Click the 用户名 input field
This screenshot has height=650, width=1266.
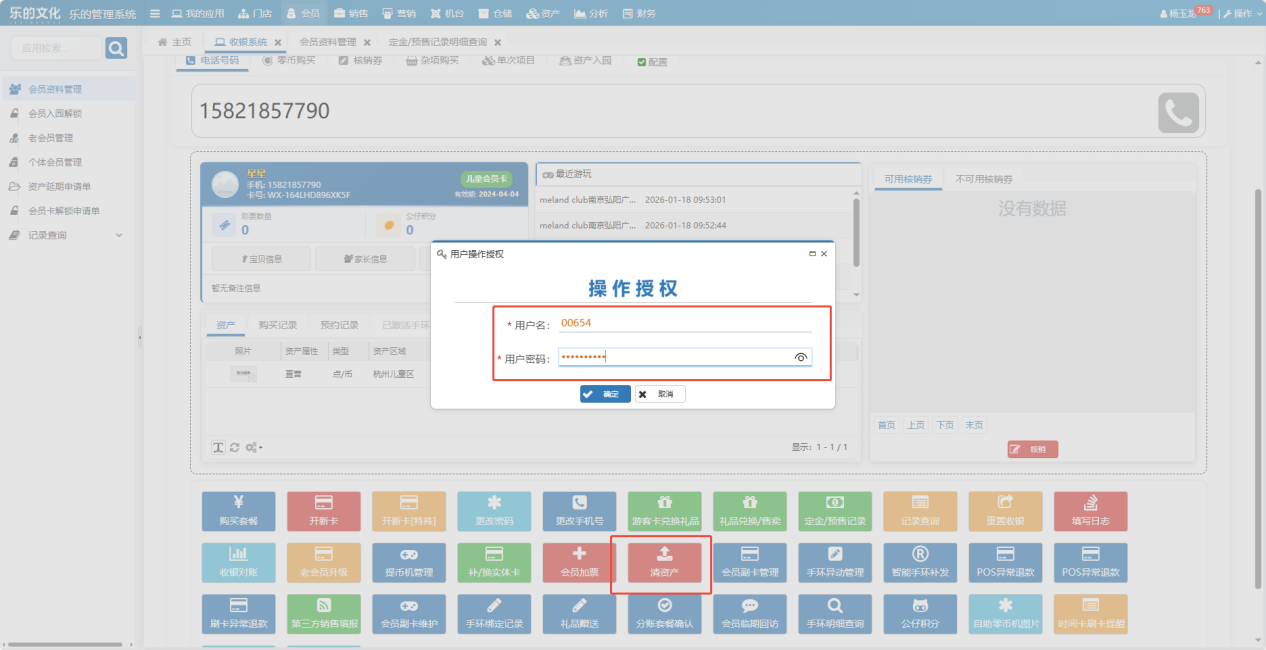(x=684, y=324)
